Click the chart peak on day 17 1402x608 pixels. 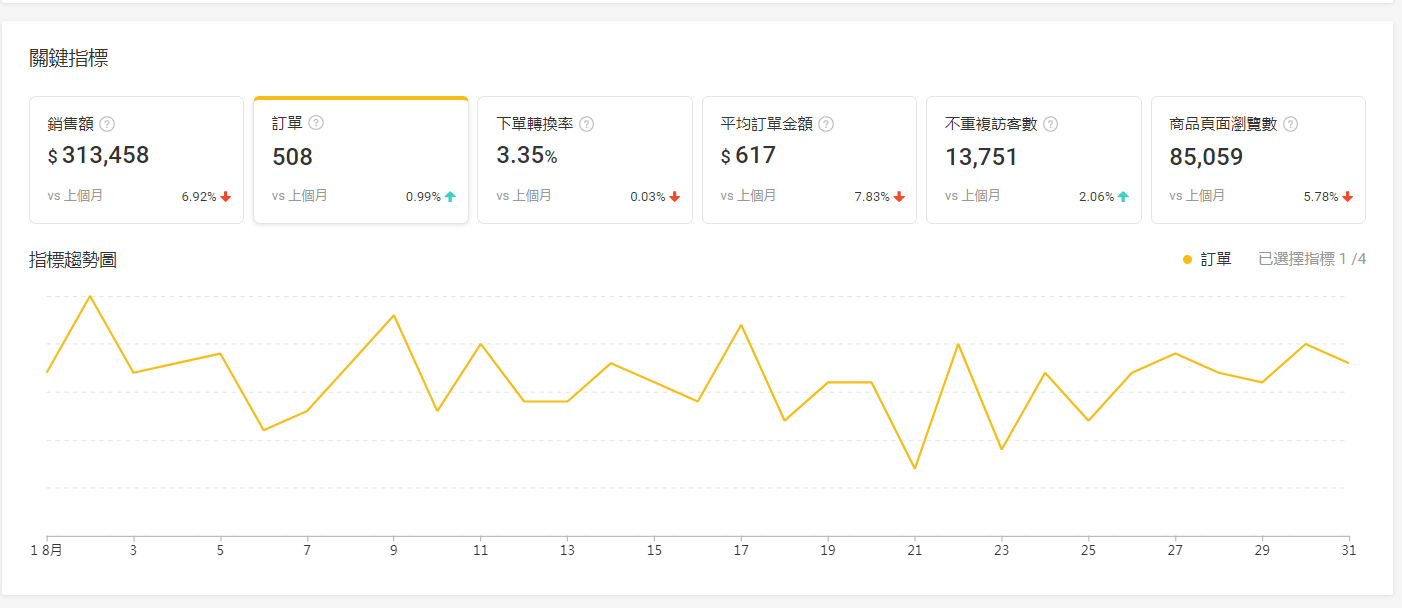click(741, 325)
